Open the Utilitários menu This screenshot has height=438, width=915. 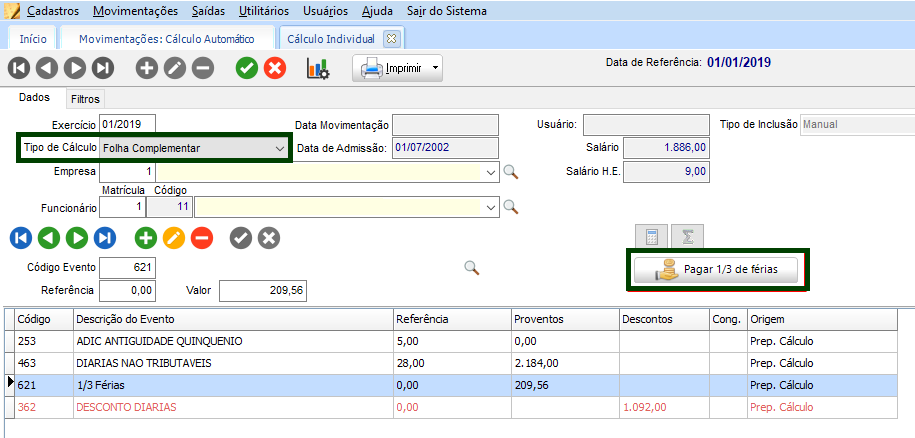tap(264, 10)
